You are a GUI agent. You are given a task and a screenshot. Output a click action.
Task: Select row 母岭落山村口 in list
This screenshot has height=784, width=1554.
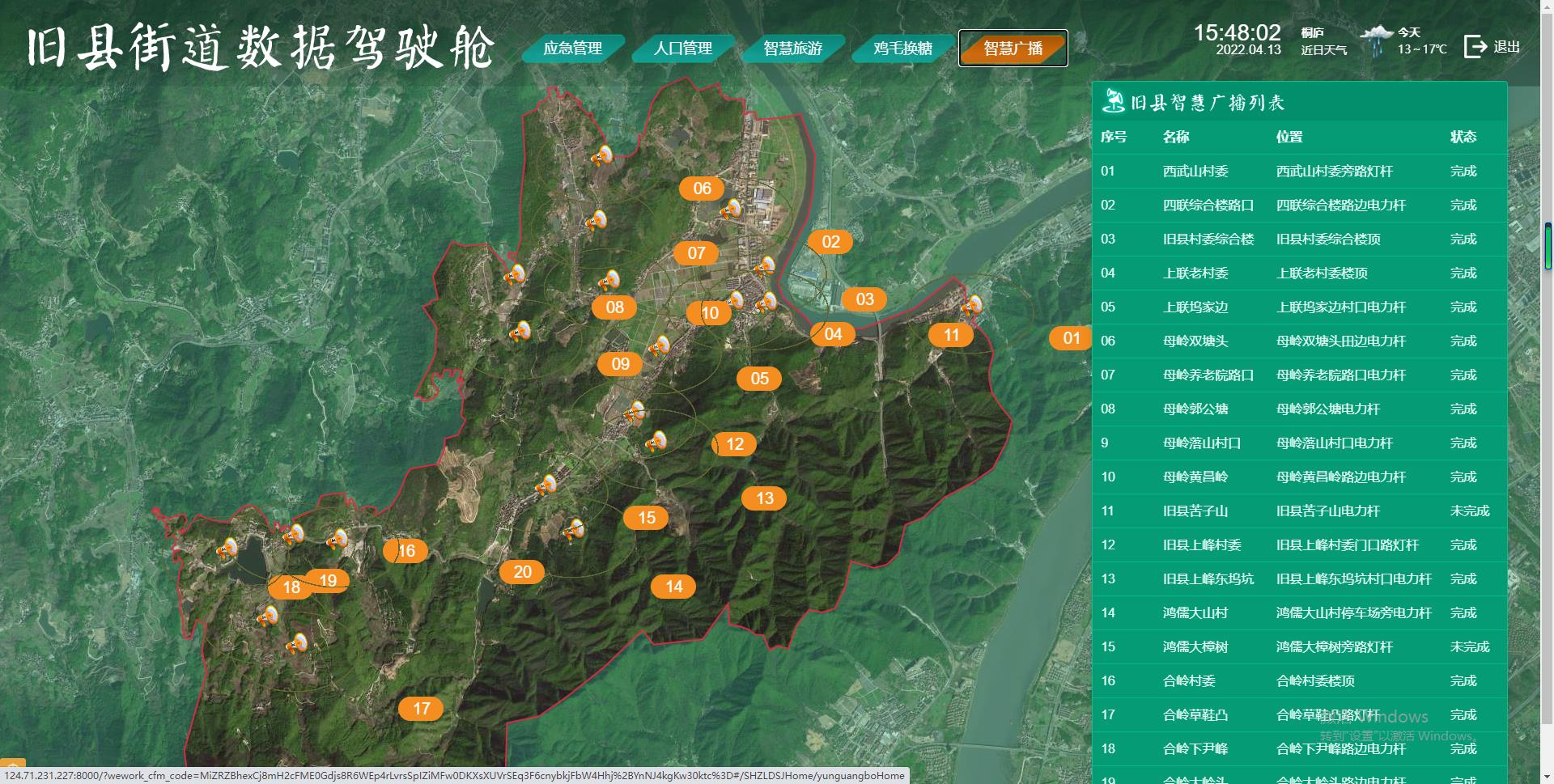click(x=1299, y=443)
